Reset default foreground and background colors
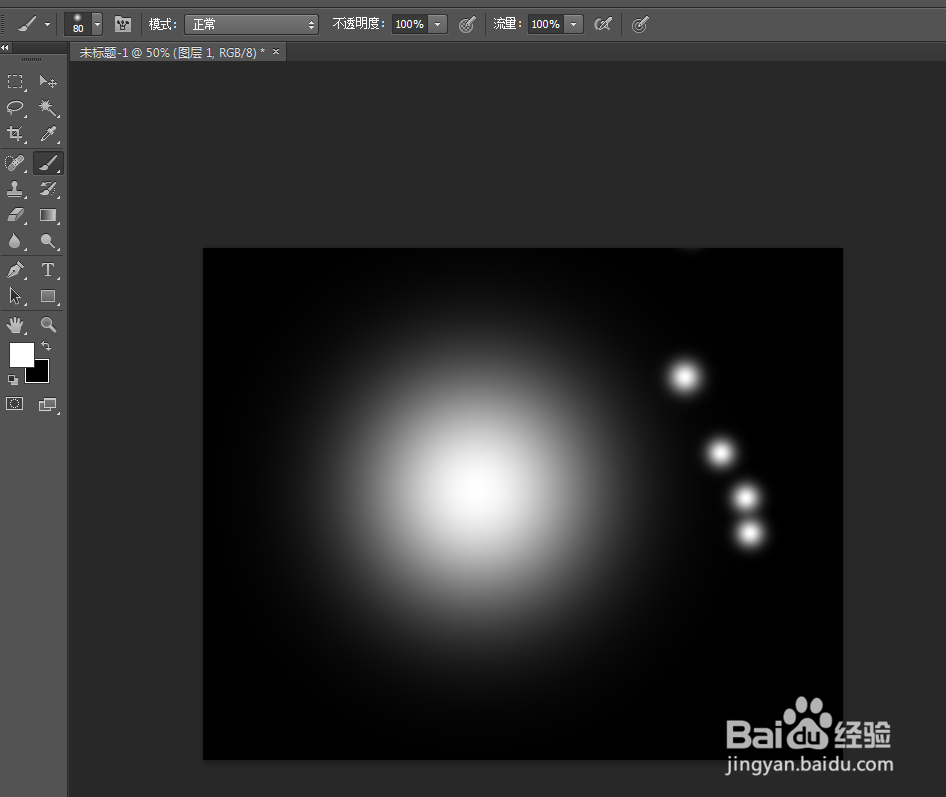The image size is (946, 797). tap(13, 379)
